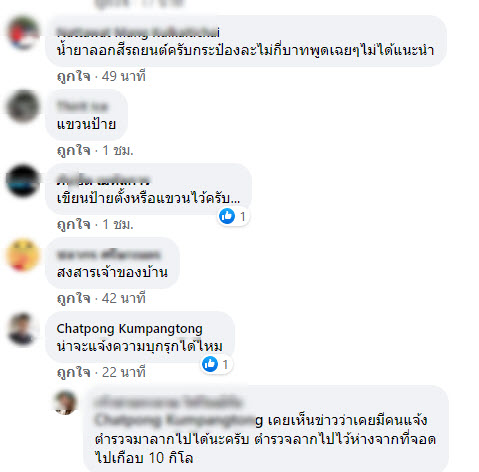Open the avatar of the reply commenter
The height and width of the screenshot is (472, 479).
[x=65, y=403]
